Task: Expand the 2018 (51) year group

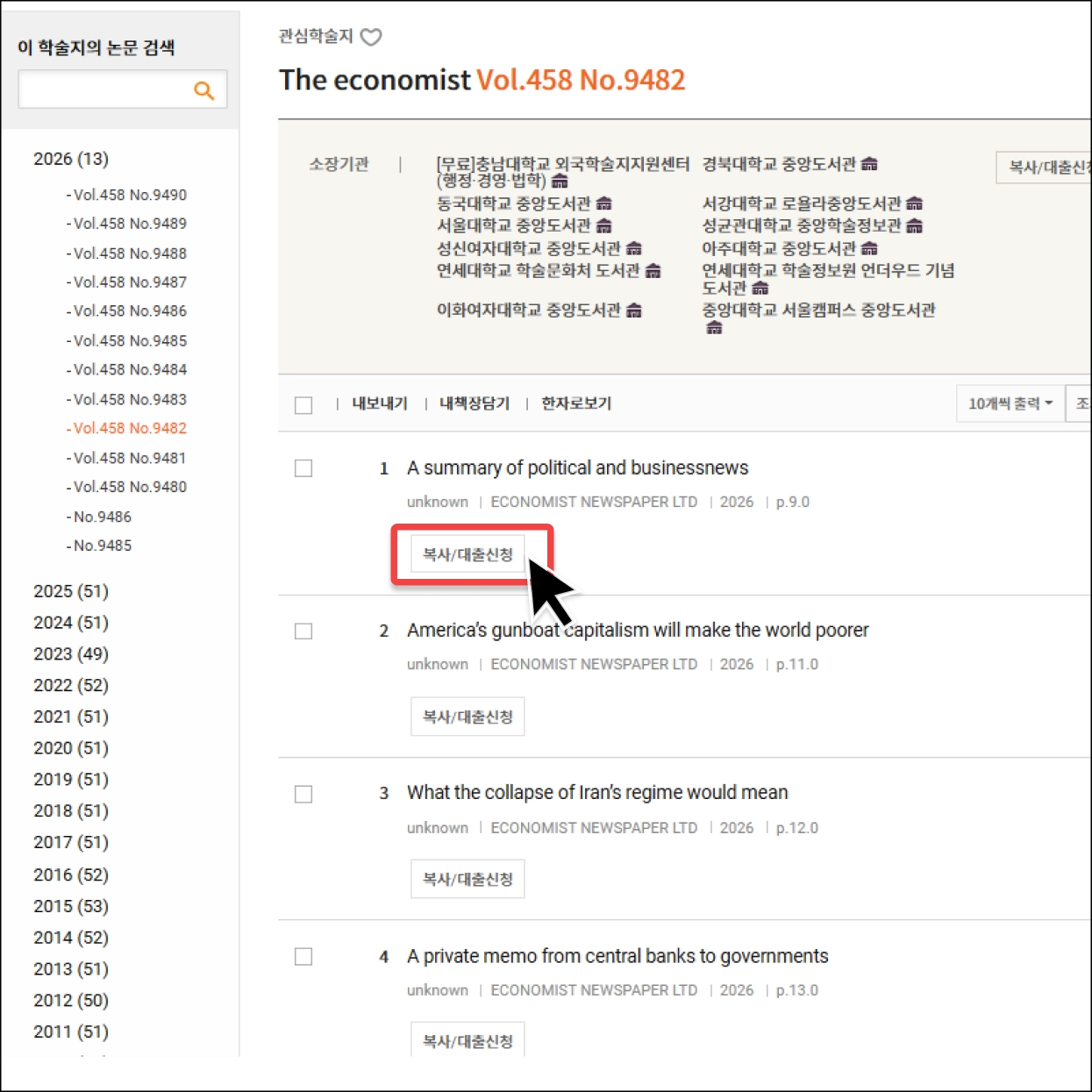Action: tap(71, 811)
